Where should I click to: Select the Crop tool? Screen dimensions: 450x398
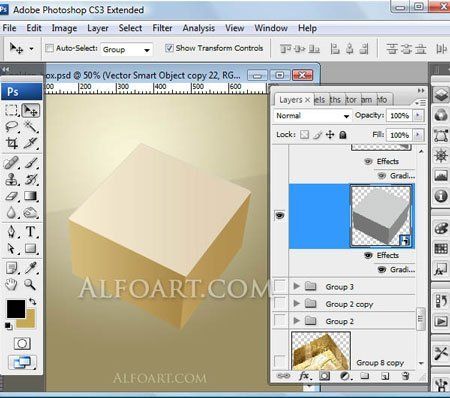[12, 143]
